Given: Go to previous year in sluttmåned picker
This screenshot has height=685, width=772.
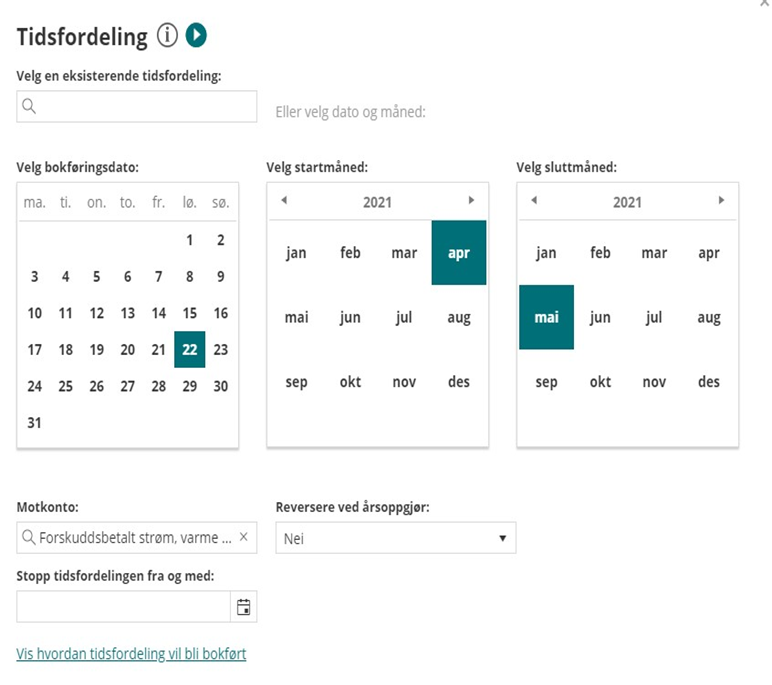Looking at the screenshot, I should point(534,200).
